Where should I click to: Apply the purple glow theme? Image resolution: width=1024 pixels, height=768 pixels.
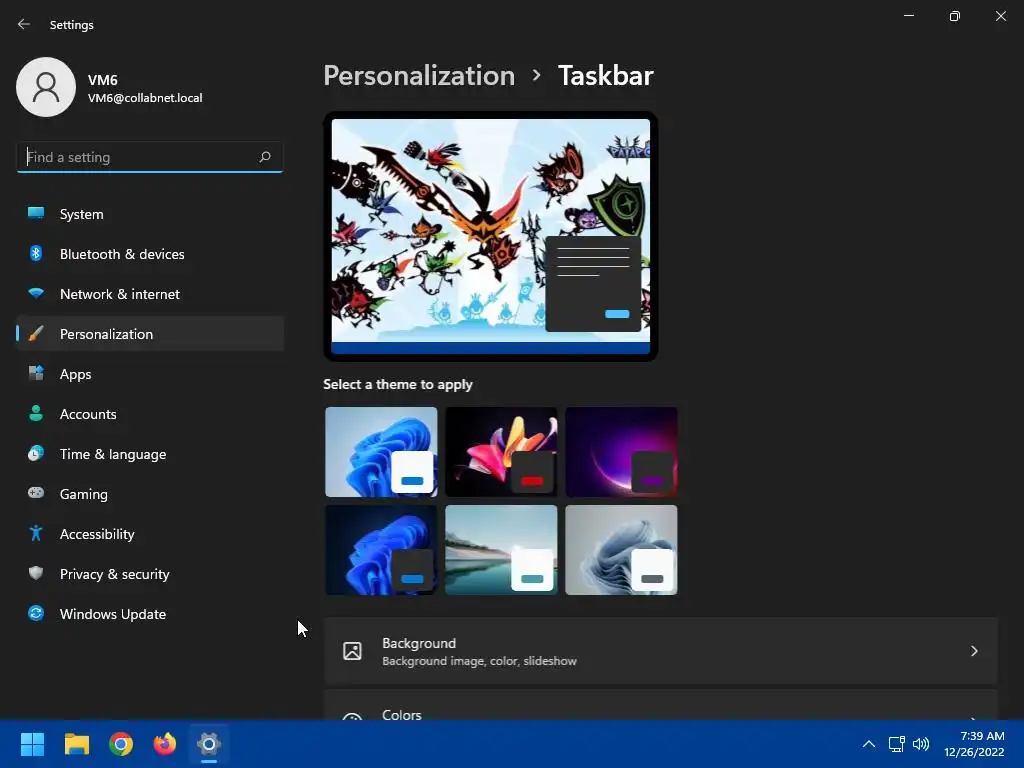(621, 452)
